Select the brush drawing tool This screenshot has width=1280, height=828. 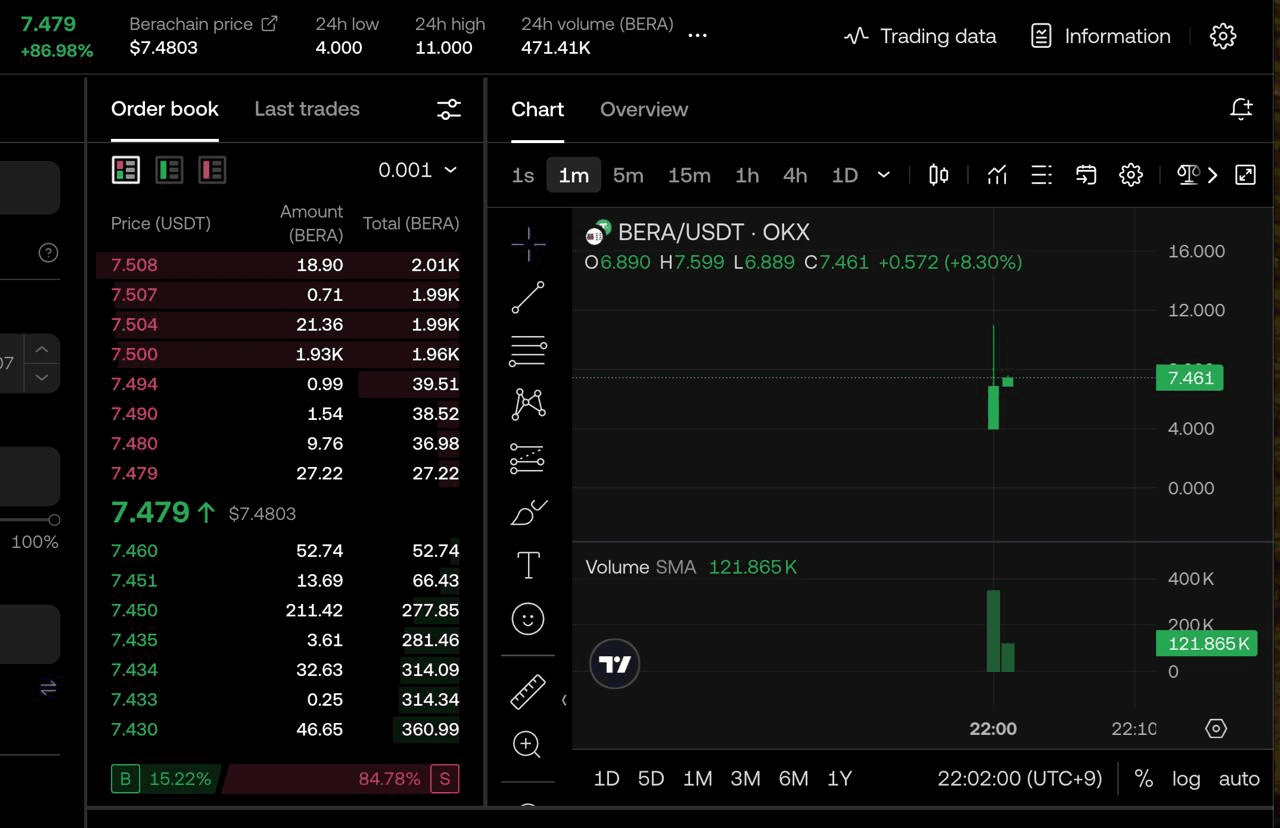tap(528, 512)
